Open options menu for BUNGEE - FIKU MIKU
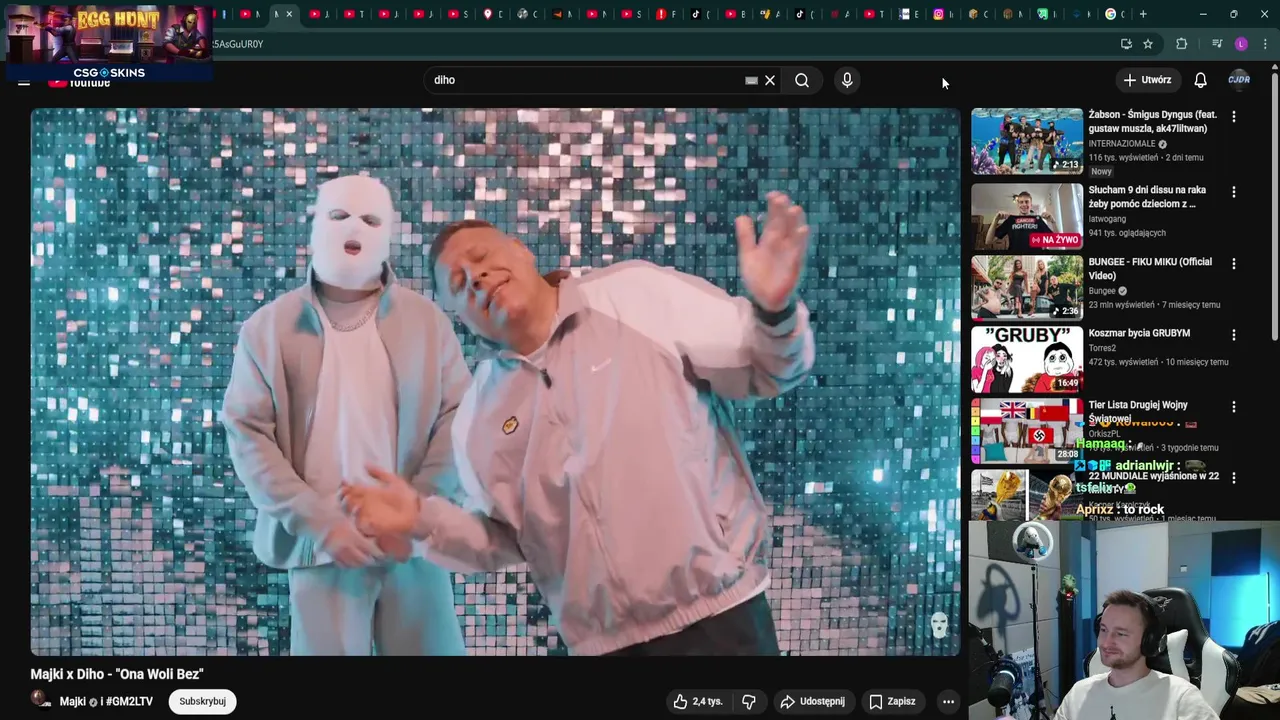 [1233, 264]
